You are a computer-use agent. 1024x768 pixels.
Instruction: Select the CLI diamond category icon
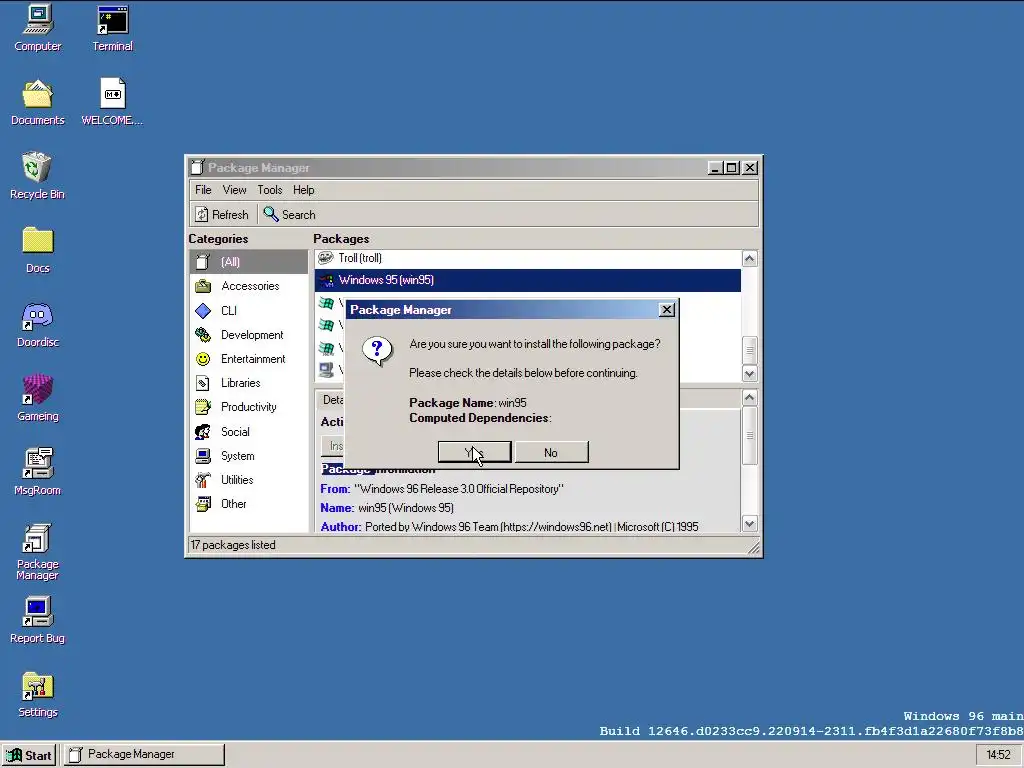[203, 310]
